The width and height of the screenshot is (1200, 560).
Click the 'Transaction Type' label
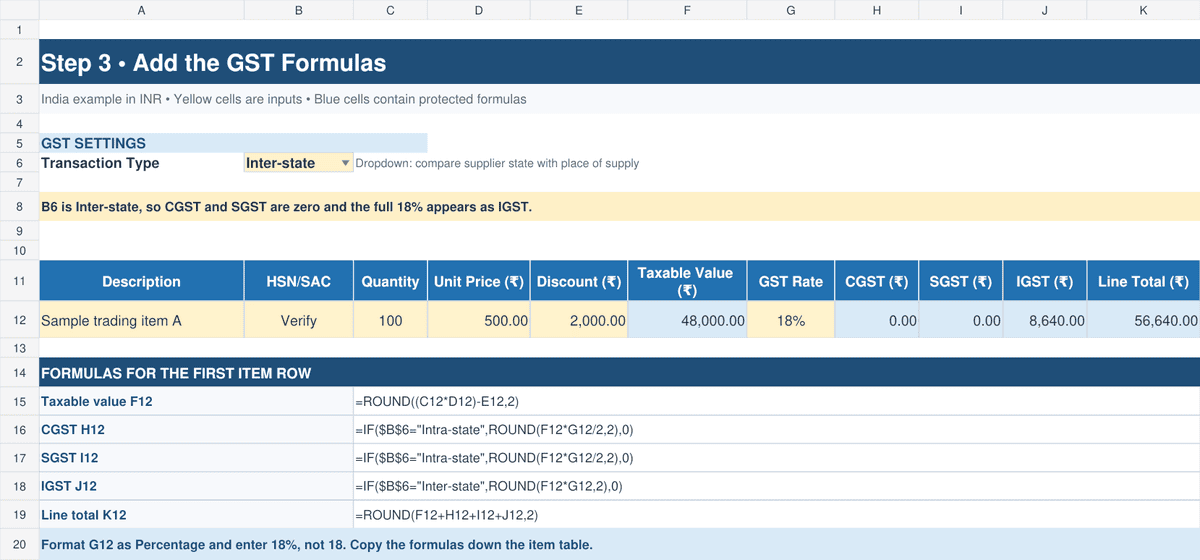click(100, 163)
